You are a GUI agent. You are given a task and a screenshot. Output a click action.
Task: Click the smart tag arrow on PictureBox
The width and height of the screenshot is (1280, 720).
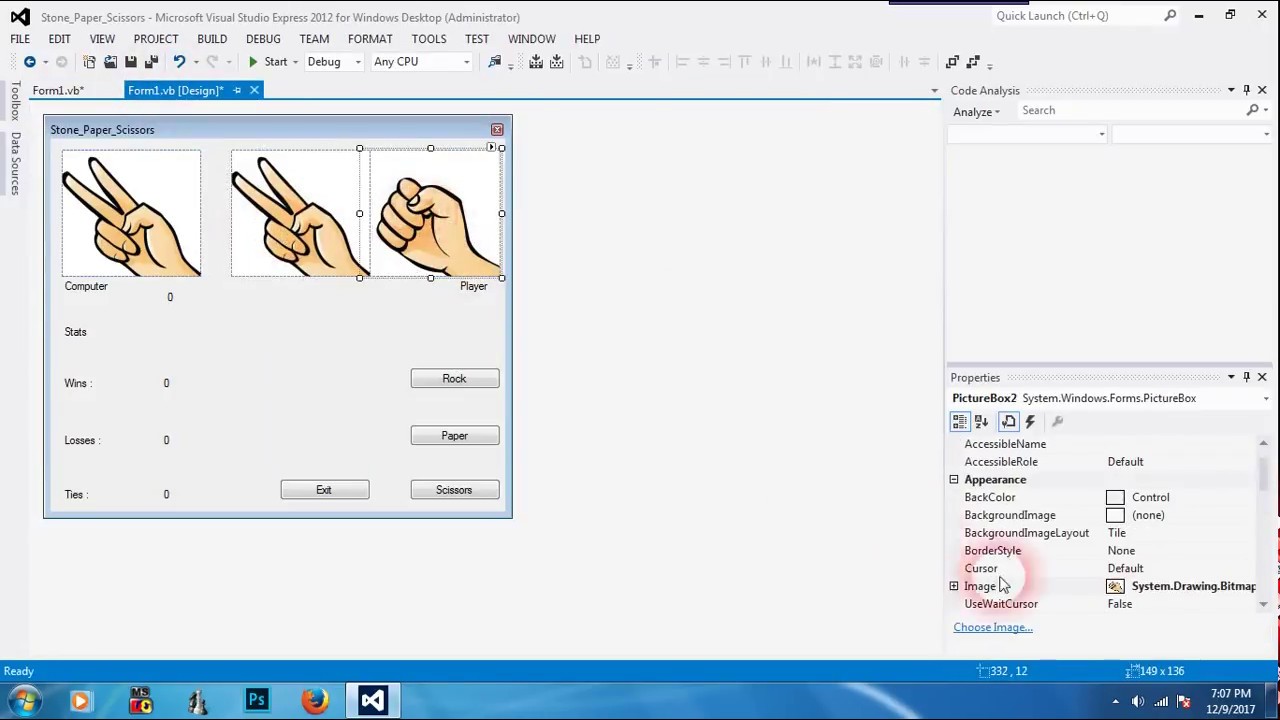click(x=491, y=148)
